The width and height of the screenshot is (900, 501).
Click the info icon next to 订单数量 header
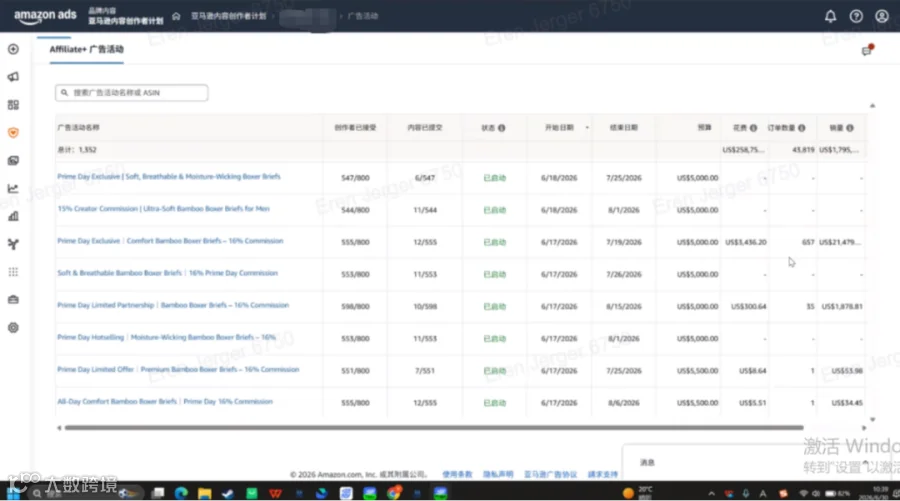click(801, 128)
